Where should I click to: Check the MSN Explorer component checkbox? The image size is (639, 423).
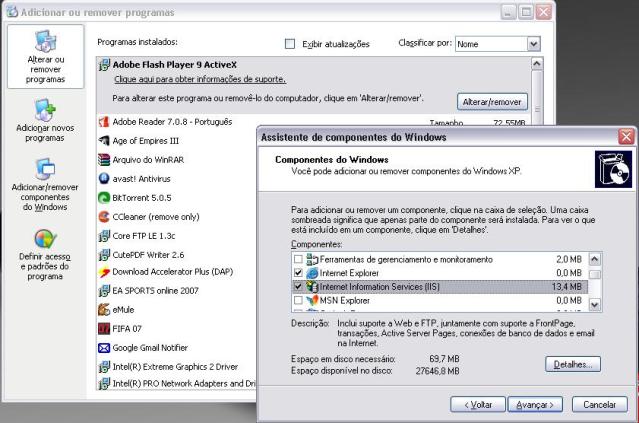pos(297,300)
